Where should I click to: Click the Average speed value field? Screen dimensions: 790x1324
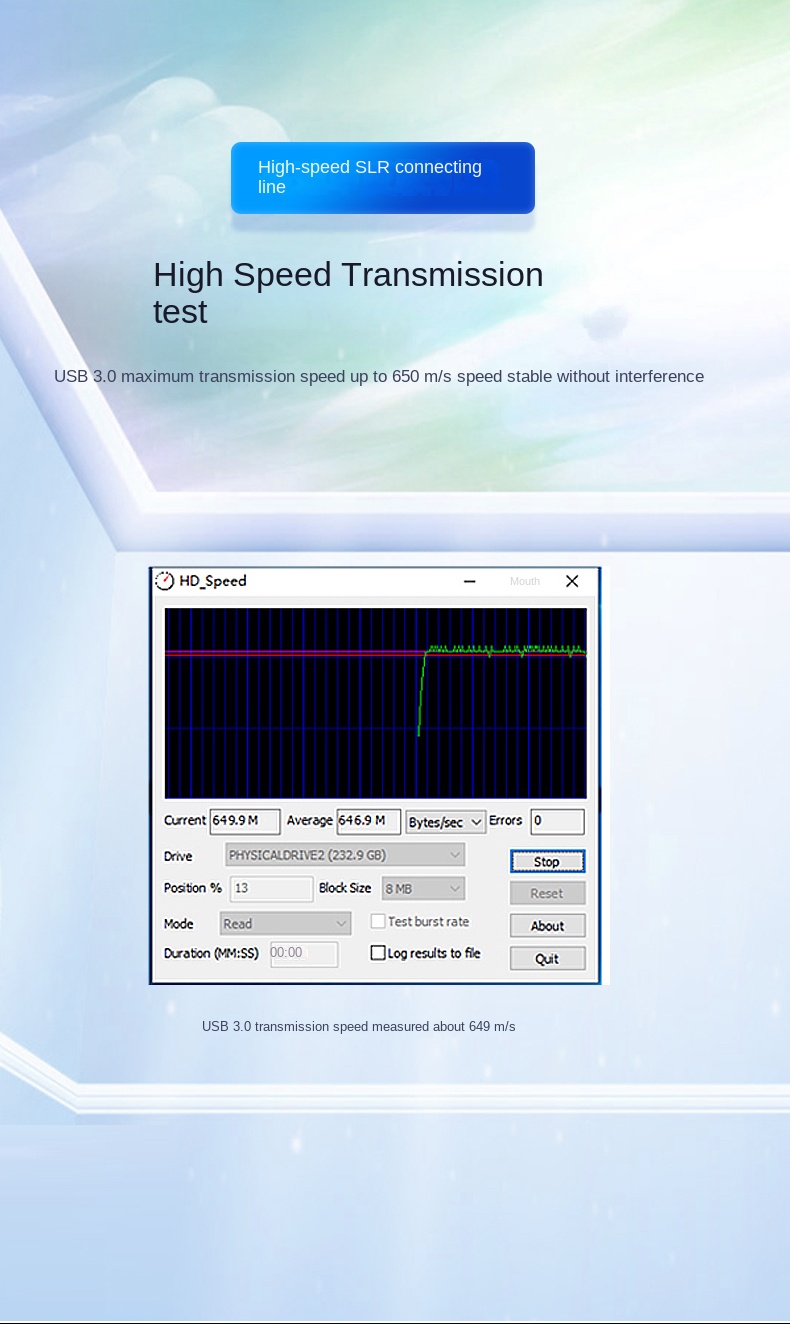[368, 821]
